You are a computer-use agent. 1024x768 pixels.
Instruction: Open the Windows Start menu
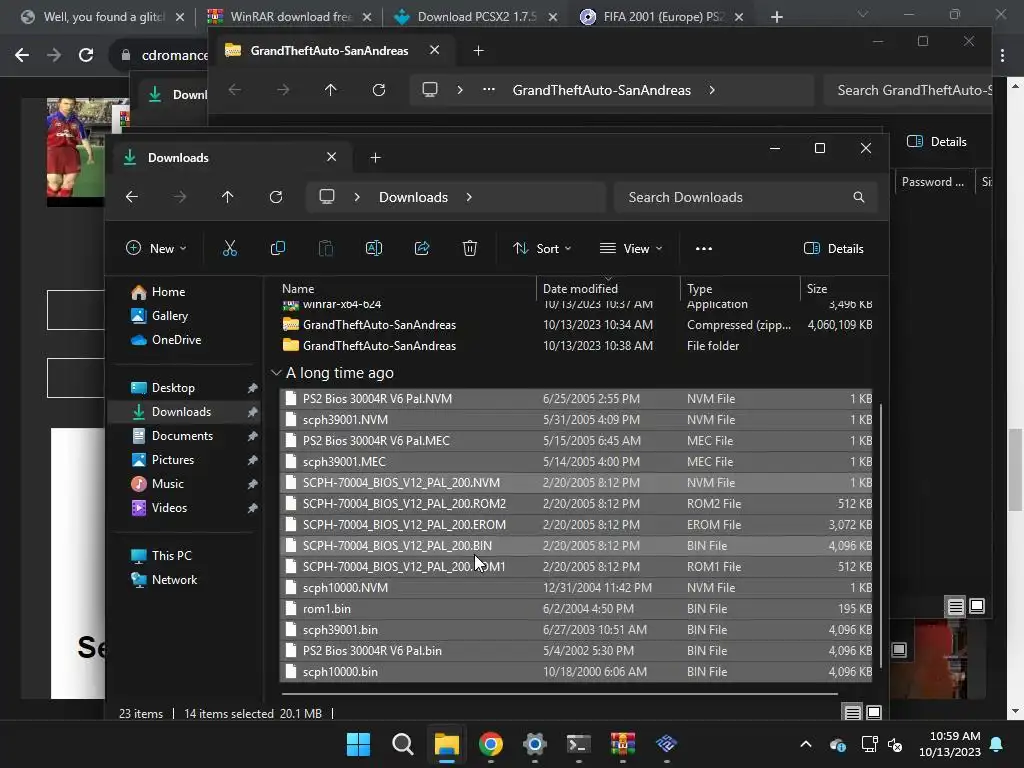click(358, 744)
